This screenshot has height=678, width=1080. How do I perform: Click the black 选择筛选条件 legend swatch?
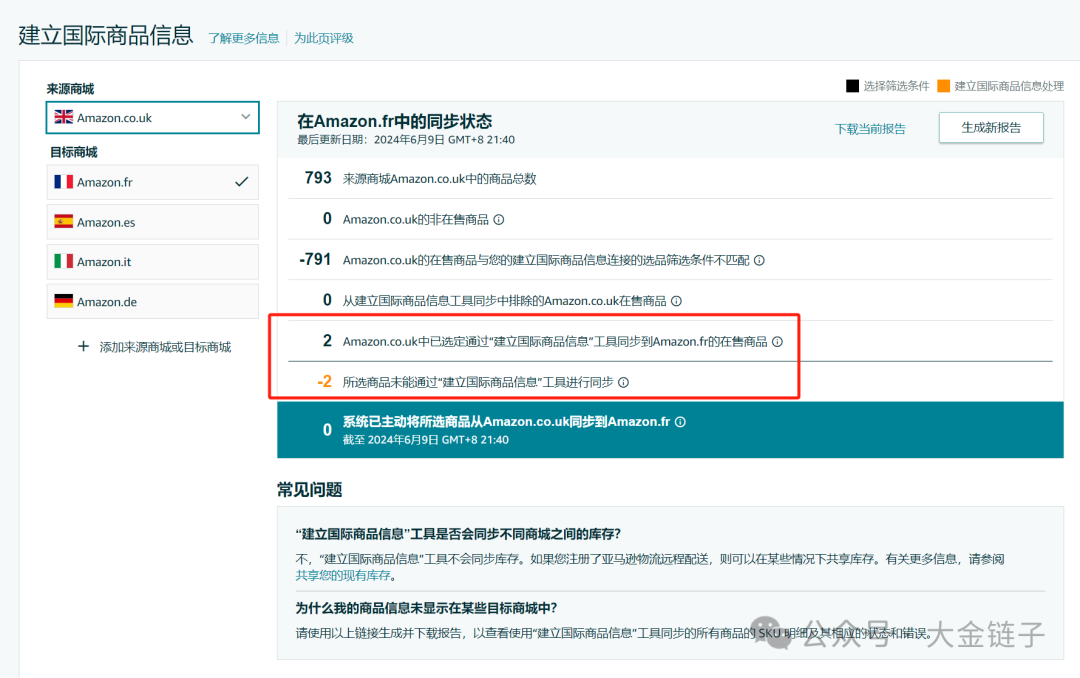(x=852, y=85)
